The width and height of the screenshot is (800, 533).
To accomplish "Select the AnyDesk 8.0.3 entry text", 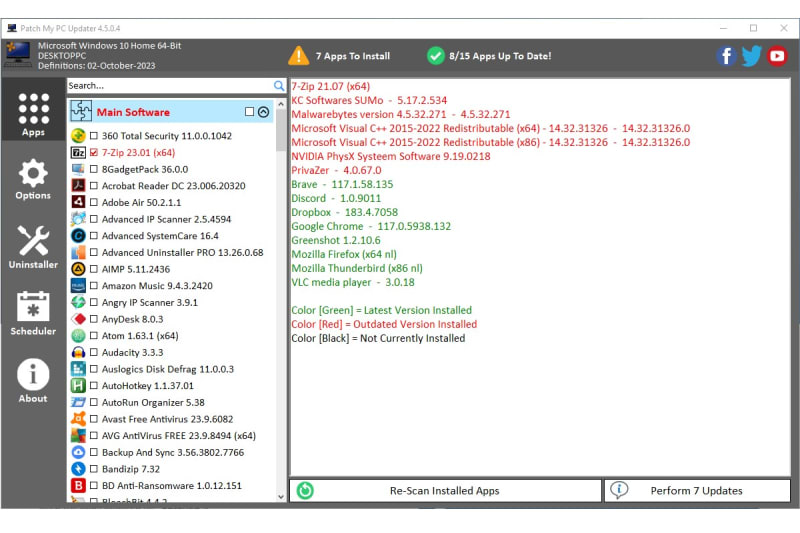I will (133, 319).
